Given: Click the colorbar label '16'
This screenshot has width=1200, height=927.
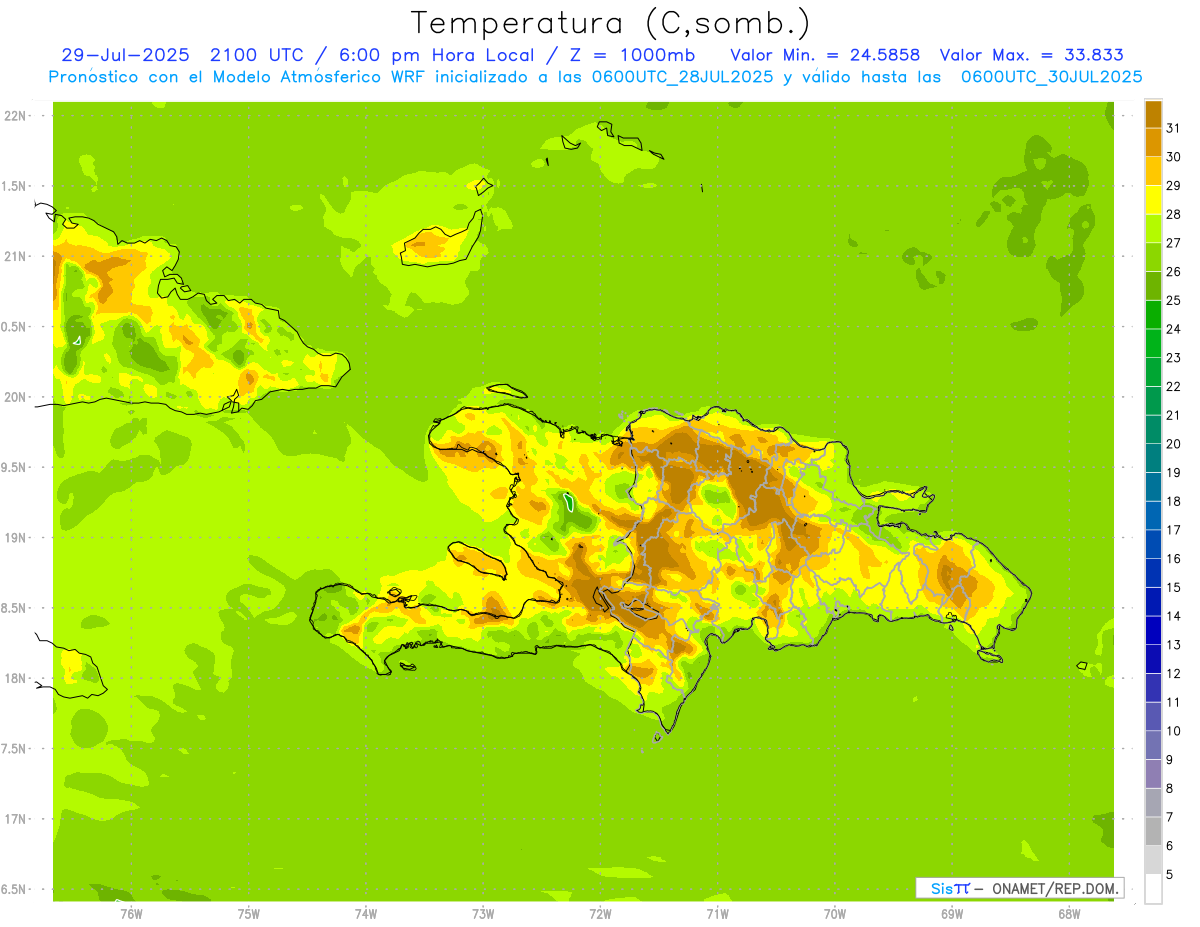Looking at the screenshot, I should pyautogui.click(x=1173, y=558).
